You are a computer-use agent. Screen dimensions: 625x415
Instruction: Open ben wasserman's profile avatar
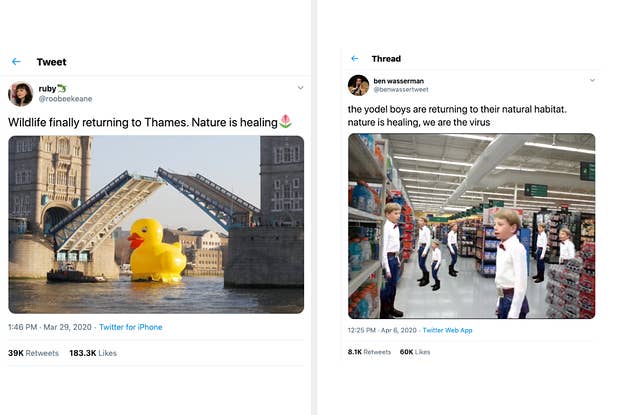[358, 85]
